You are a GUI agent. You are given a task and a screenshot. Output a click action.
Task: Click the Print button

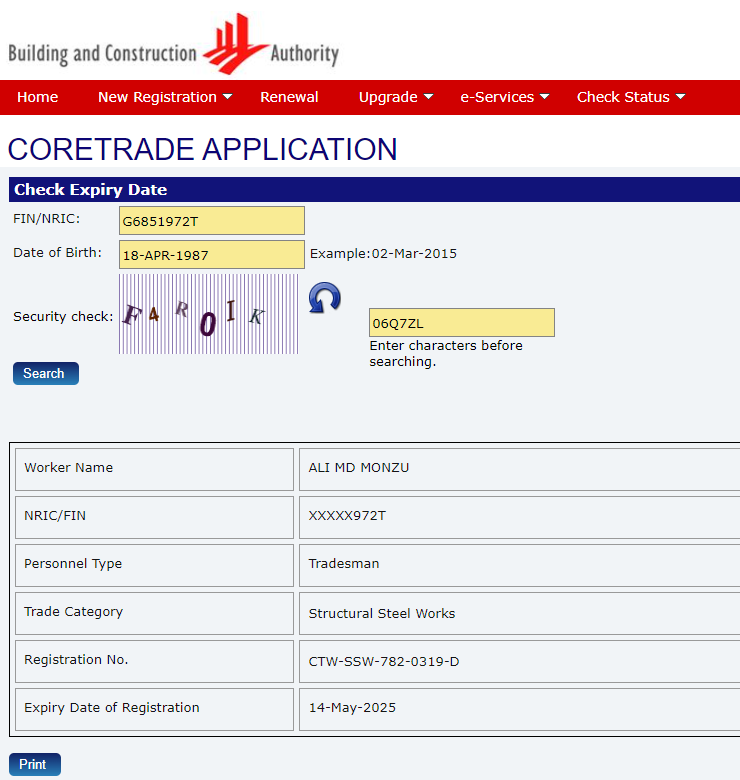point(34,764)
